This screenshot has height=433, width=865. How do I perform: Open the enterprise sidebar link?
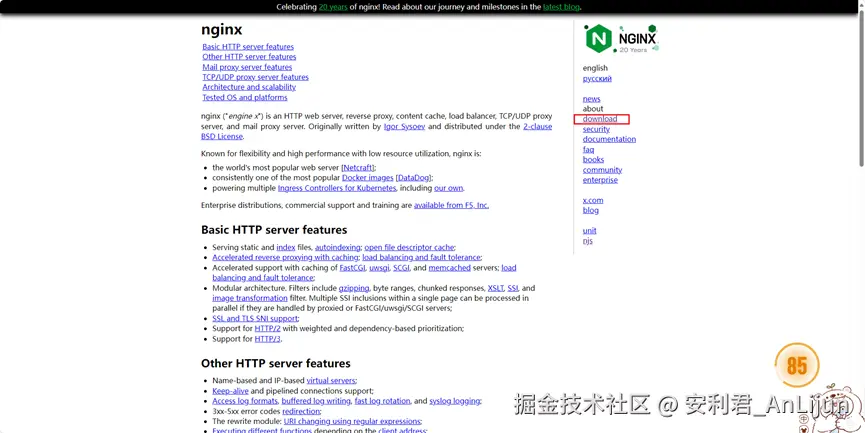pyautogui.click(x=600, y=180)
